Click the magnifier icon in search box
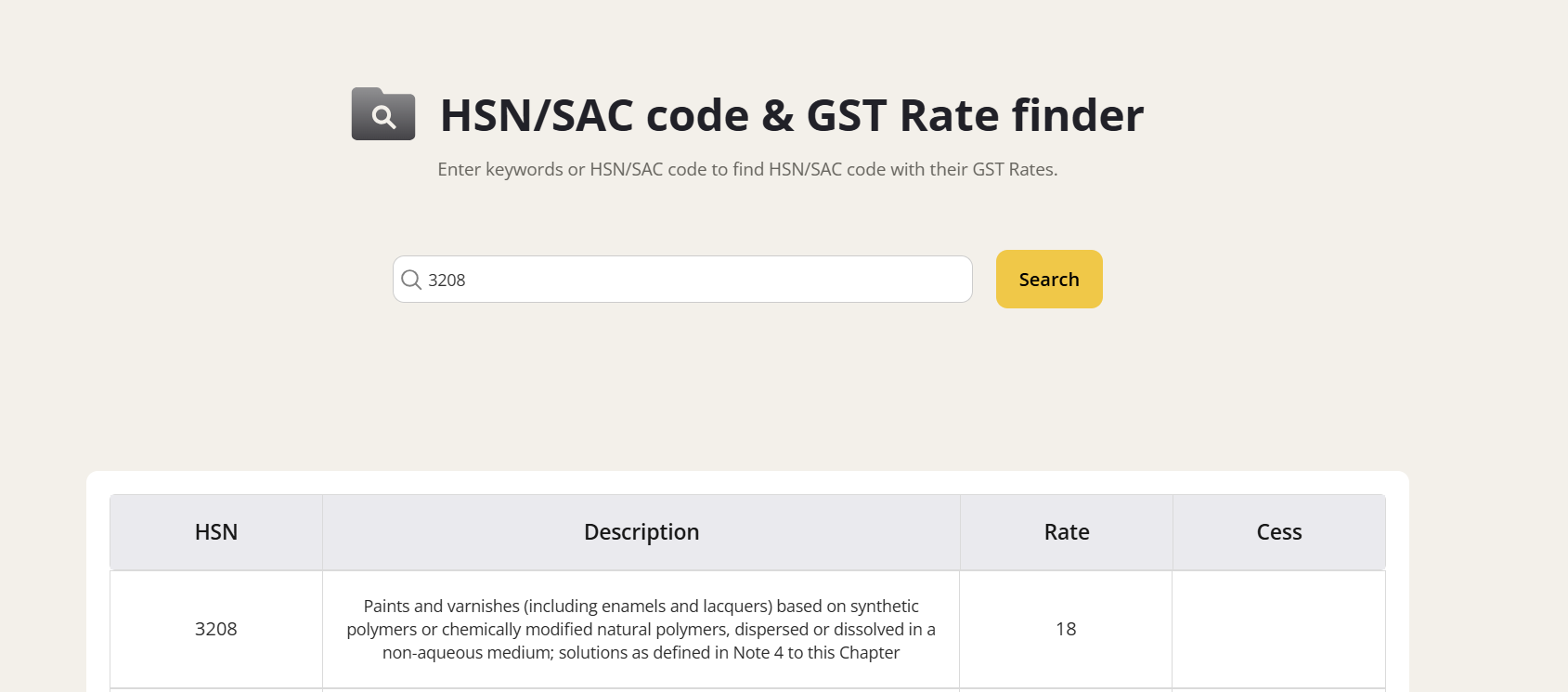 pos(411,280)
